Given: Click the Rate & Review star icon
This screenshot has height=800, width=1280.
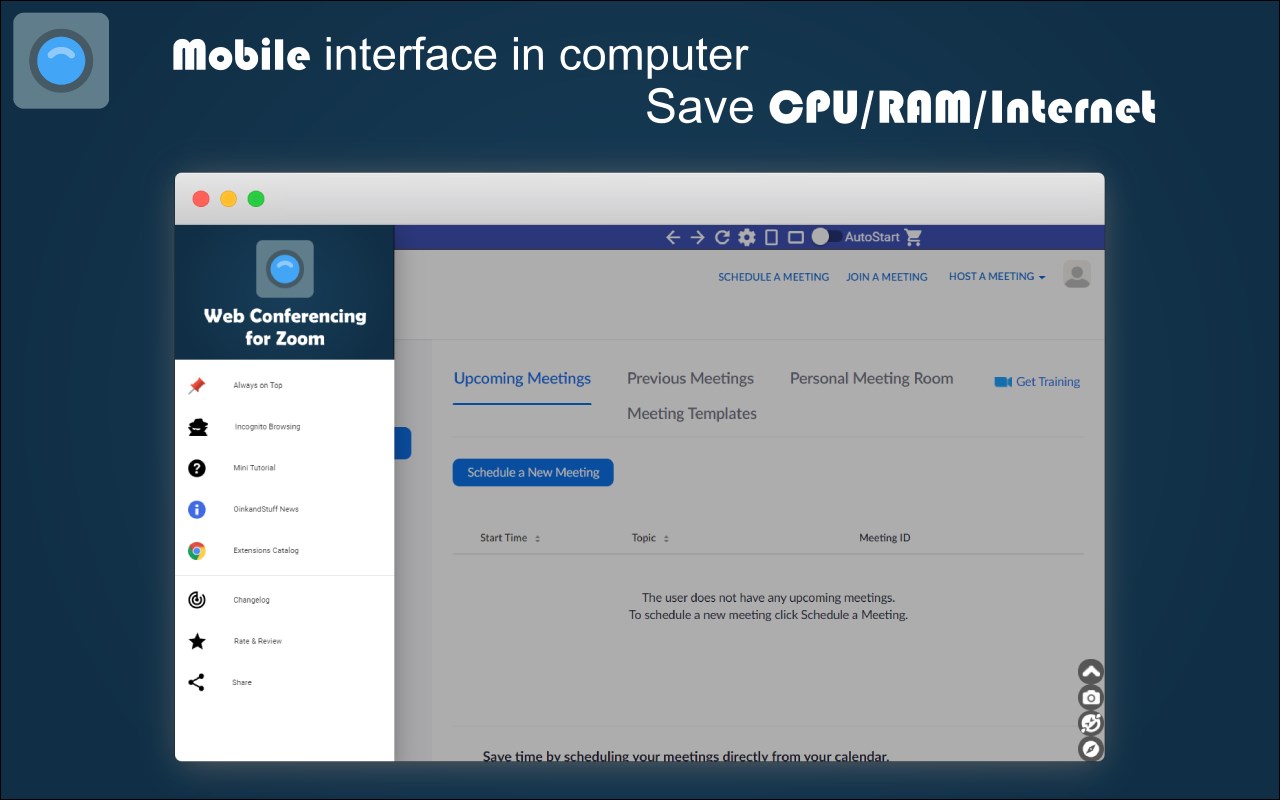Looking at the screenshot, I should (197, 641).
